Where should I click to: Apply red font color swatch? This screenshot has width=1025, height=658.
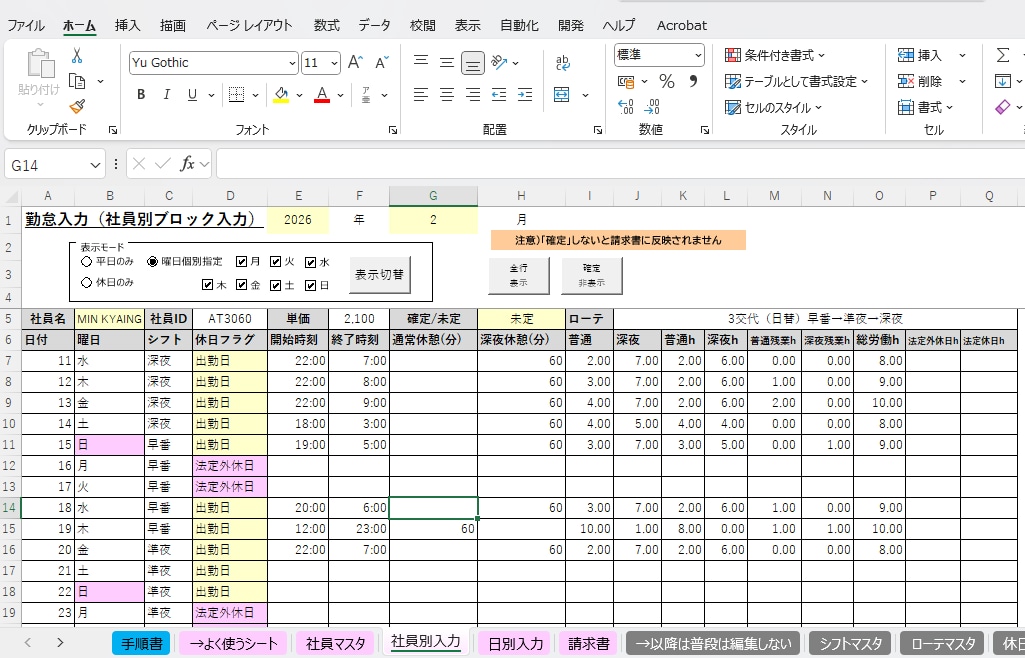pyautogui.click(x=322, y=95)
